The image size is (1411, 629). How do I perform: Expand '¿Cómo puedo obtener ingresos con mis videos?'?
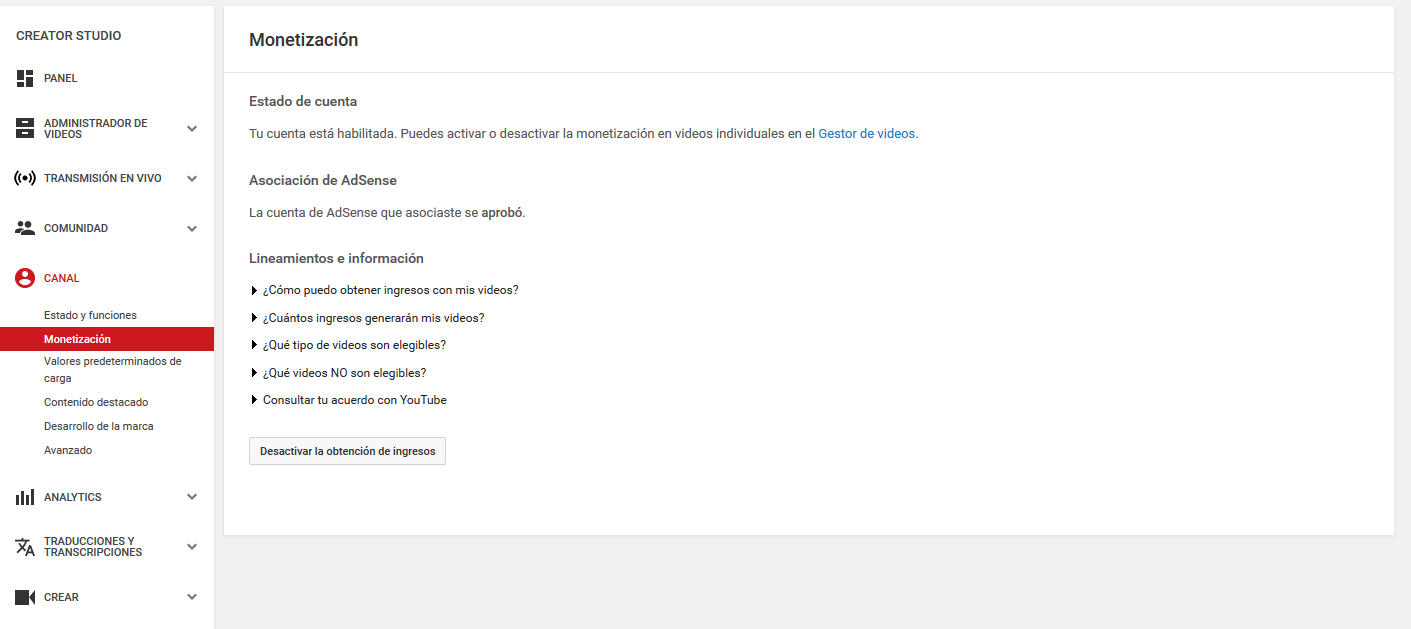tap(384, 290)
